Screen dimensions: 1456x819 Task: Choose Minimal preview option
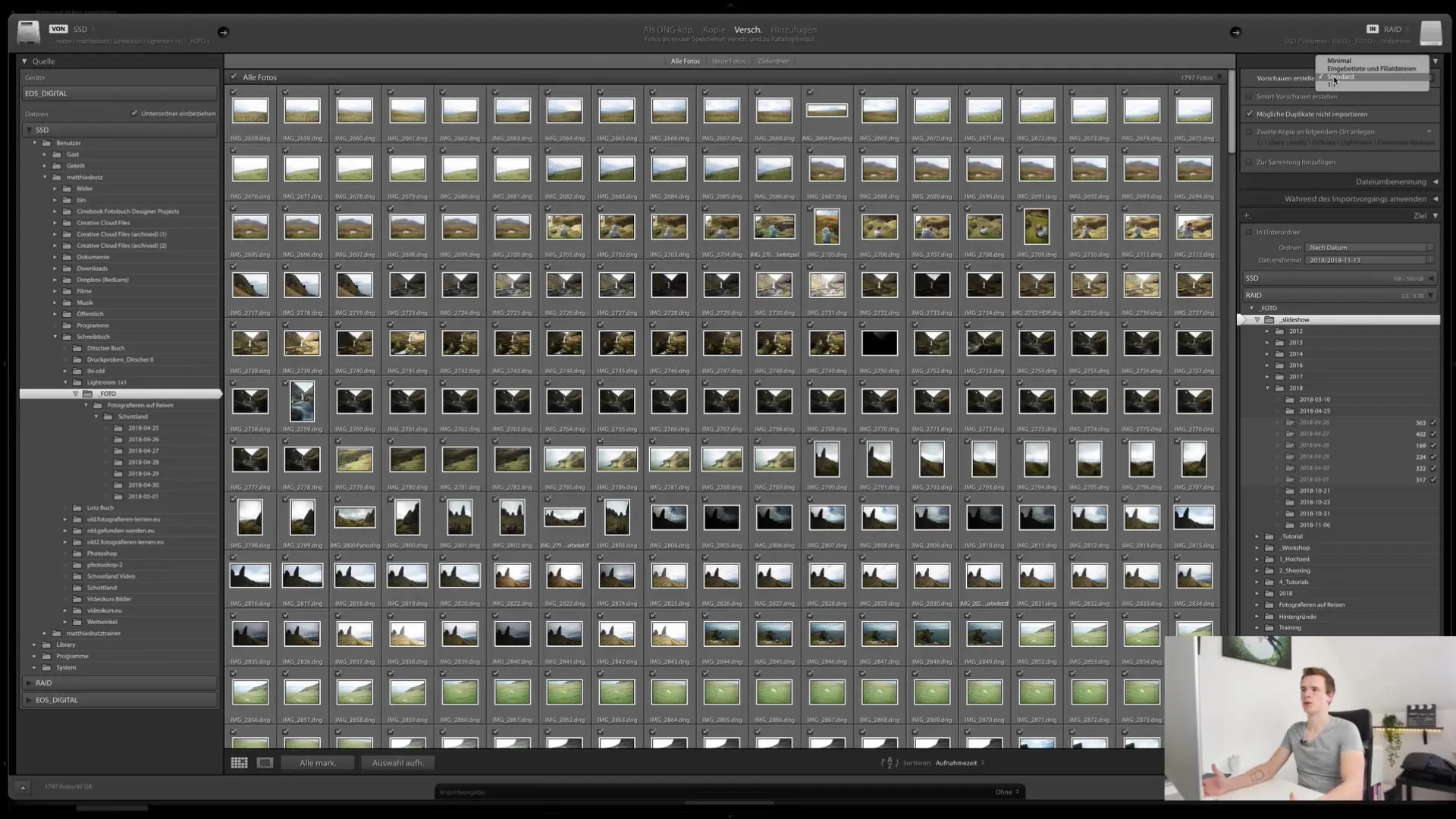coord(1339,61)
